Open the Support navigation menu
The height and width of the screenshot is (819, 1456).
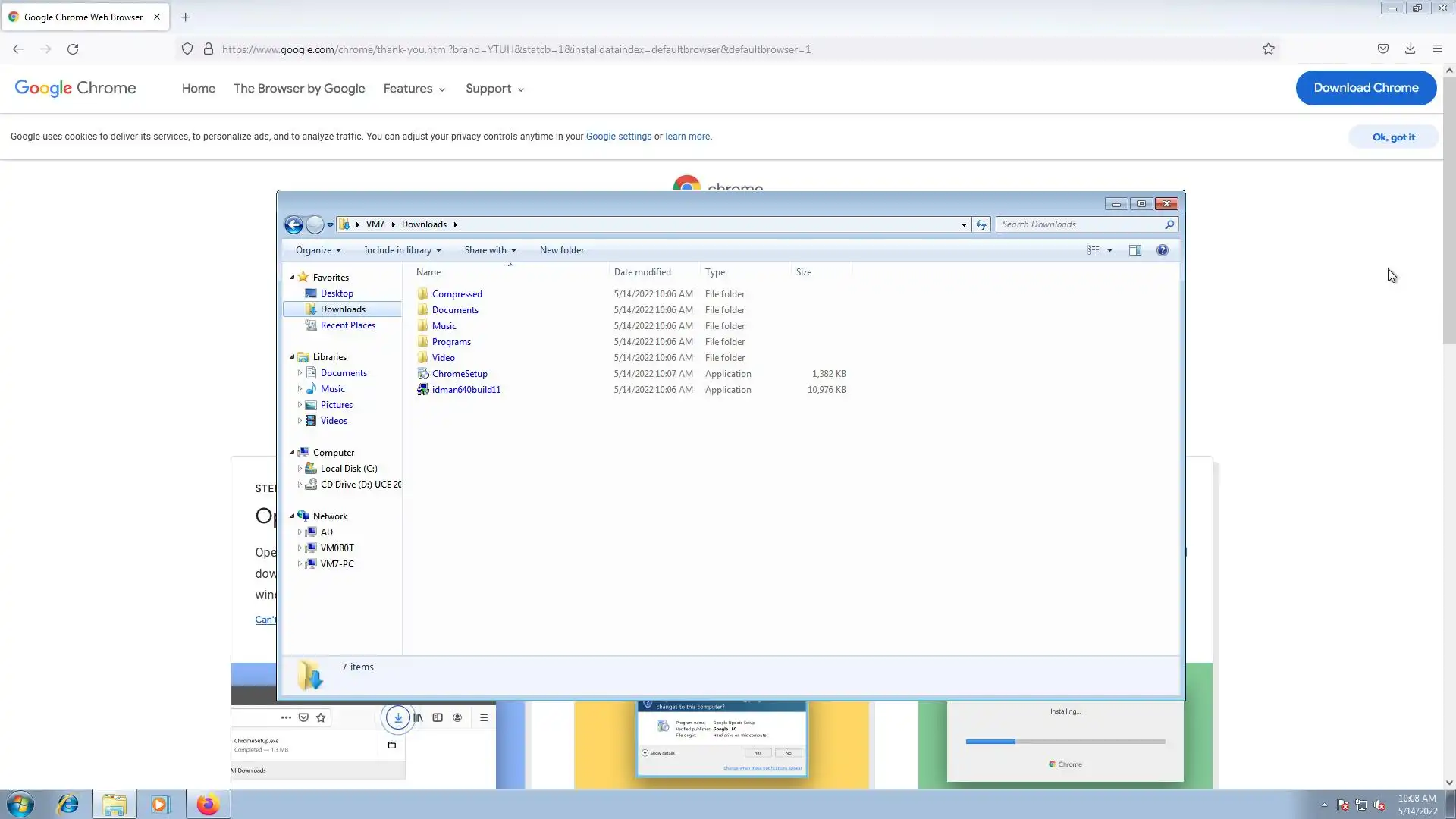(494, 89)
